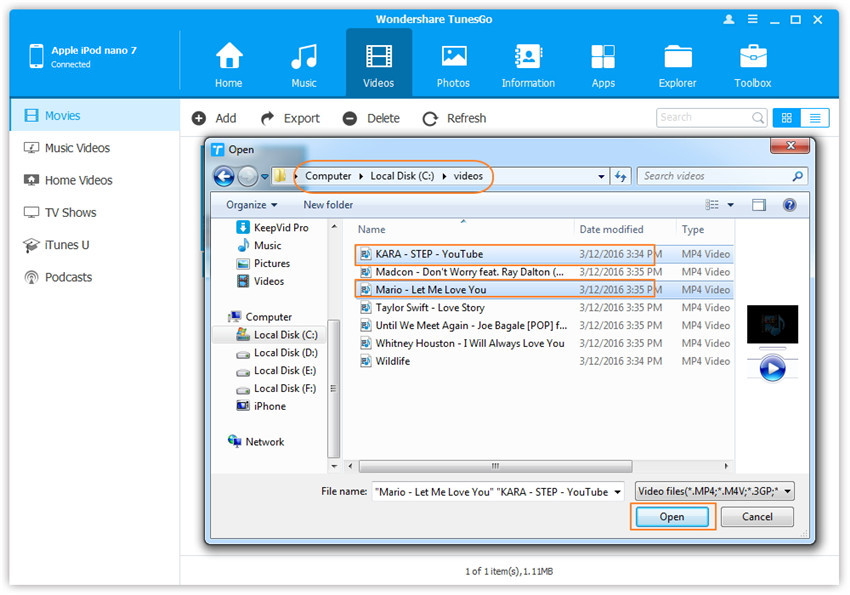Select Music Videos in the sidebar
Screen dimensions: 850x595
(x=77, y=148)
